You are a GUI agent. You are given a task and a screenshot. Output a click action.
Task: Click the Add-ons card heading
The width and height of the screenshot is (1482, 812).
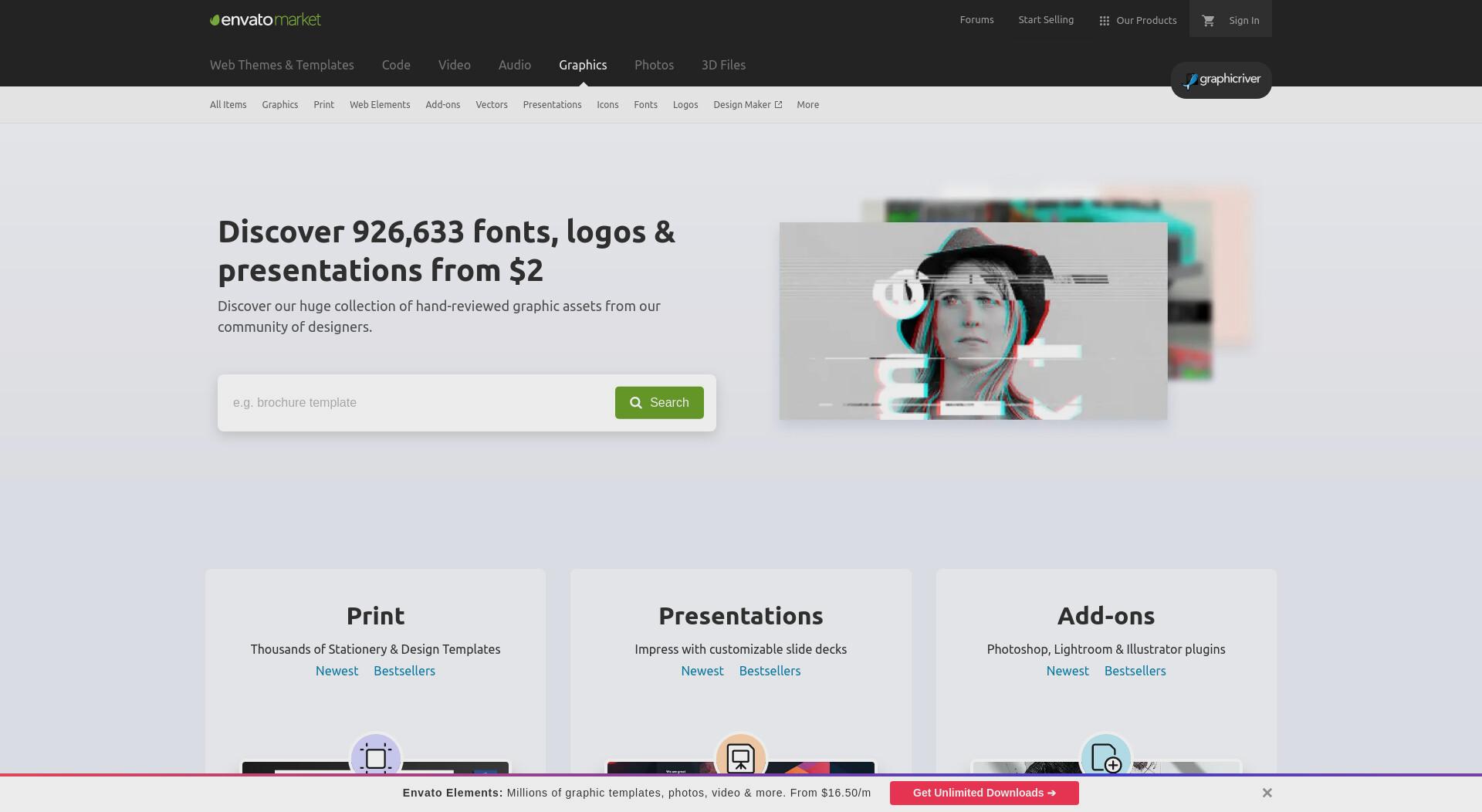[1106, 616]
